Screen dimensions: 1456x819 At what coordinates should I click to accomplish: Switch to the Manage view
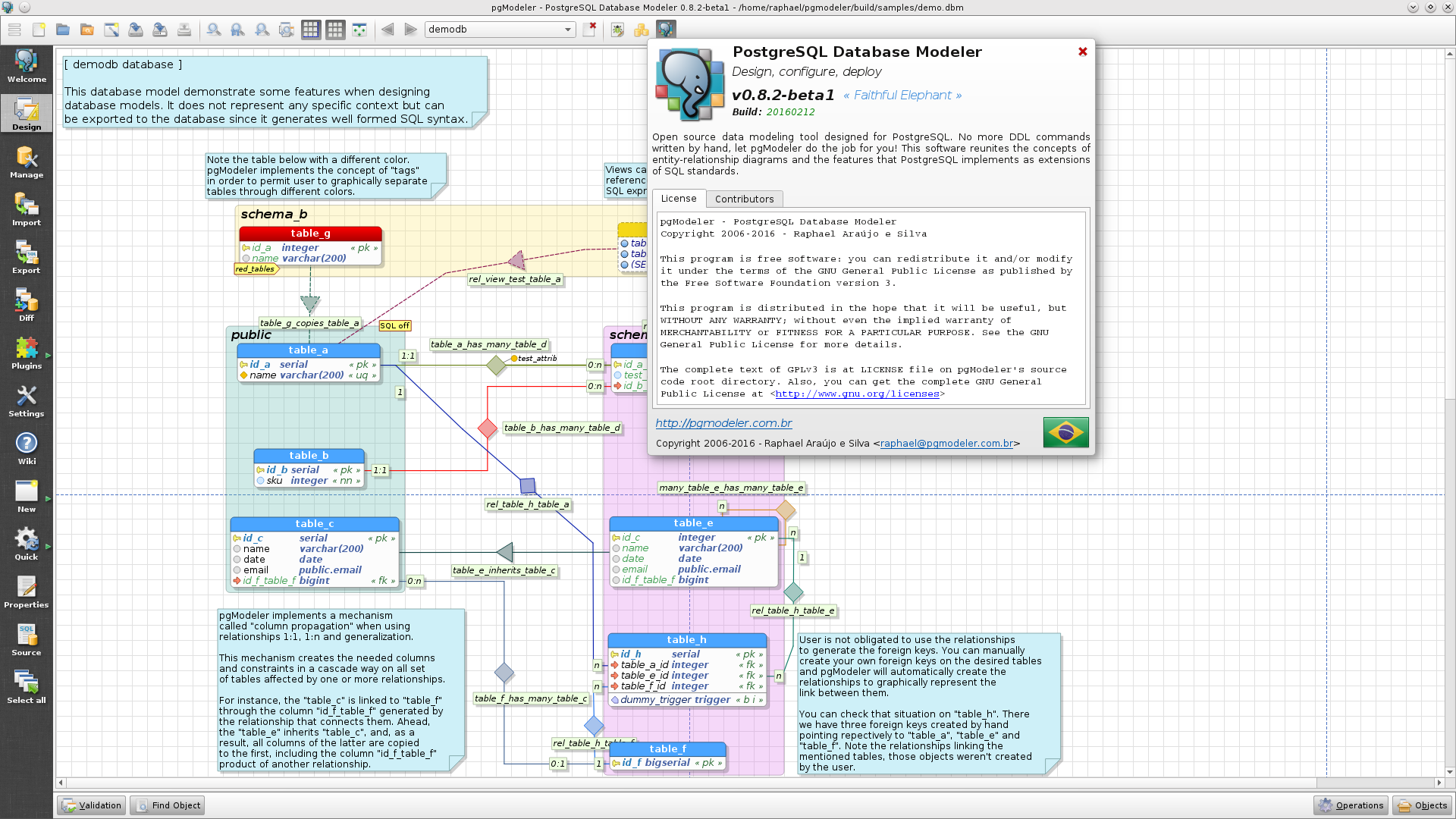27,162
